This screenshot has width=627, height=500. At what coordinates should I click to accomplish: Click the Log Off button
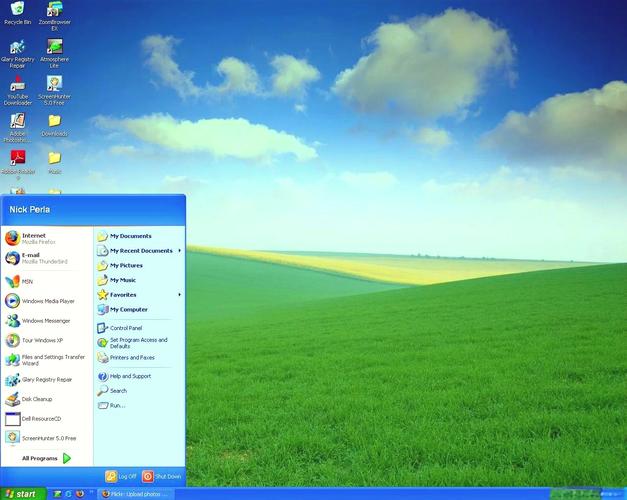(x=121, y=477)
